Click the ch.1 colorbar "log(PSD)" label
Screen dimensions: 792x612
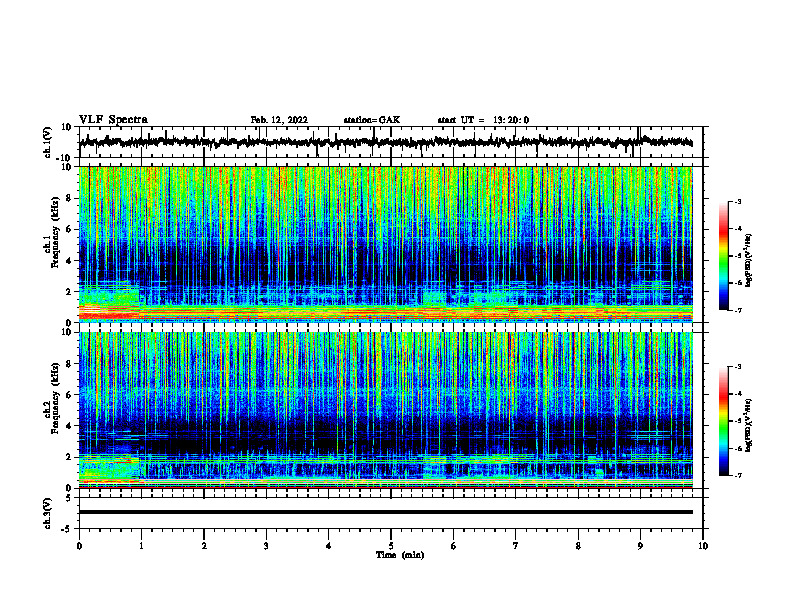point(749,260)
